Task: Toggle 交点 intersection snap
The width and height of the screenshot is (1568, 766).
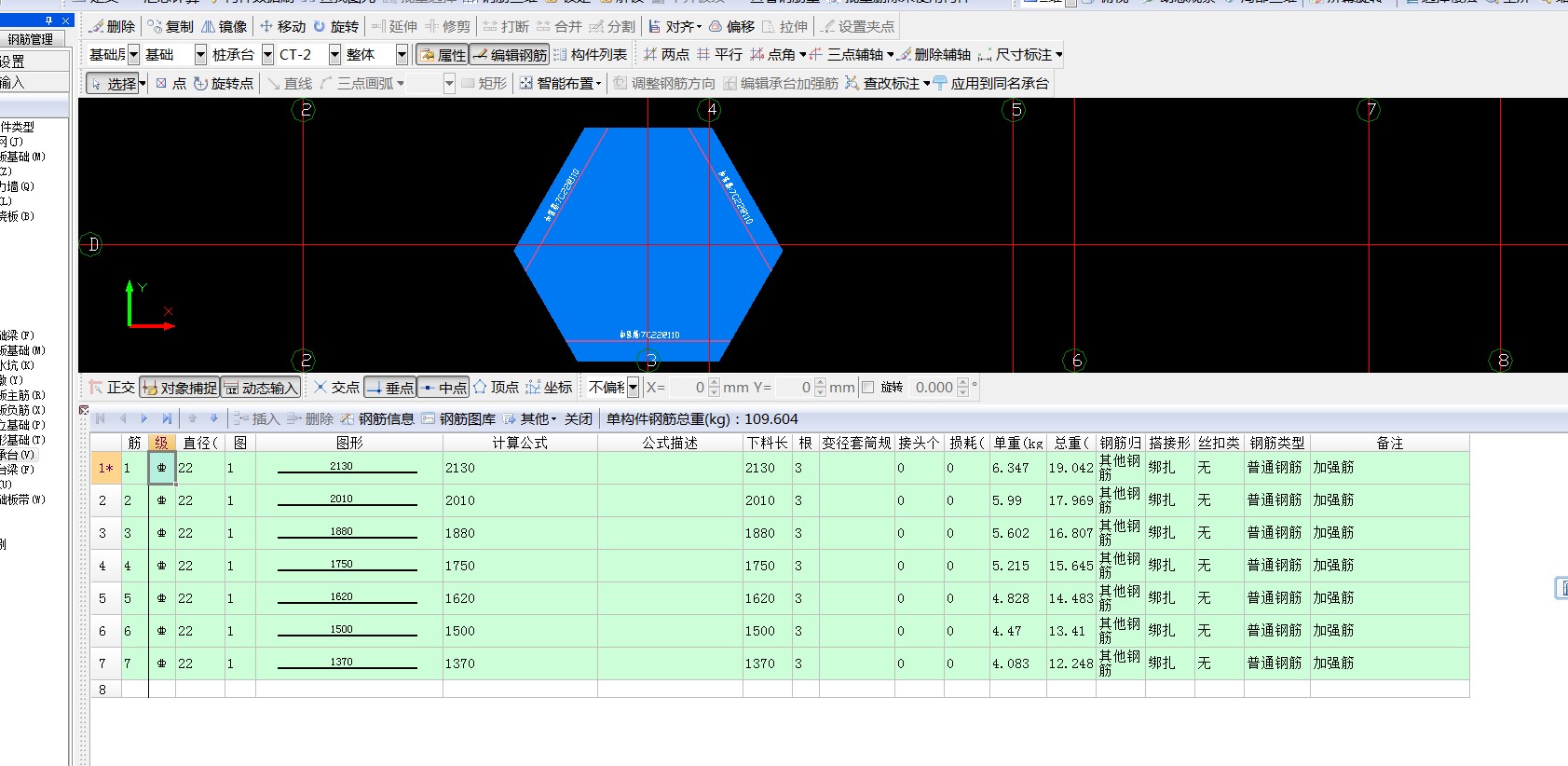Action: click(336, 387)
